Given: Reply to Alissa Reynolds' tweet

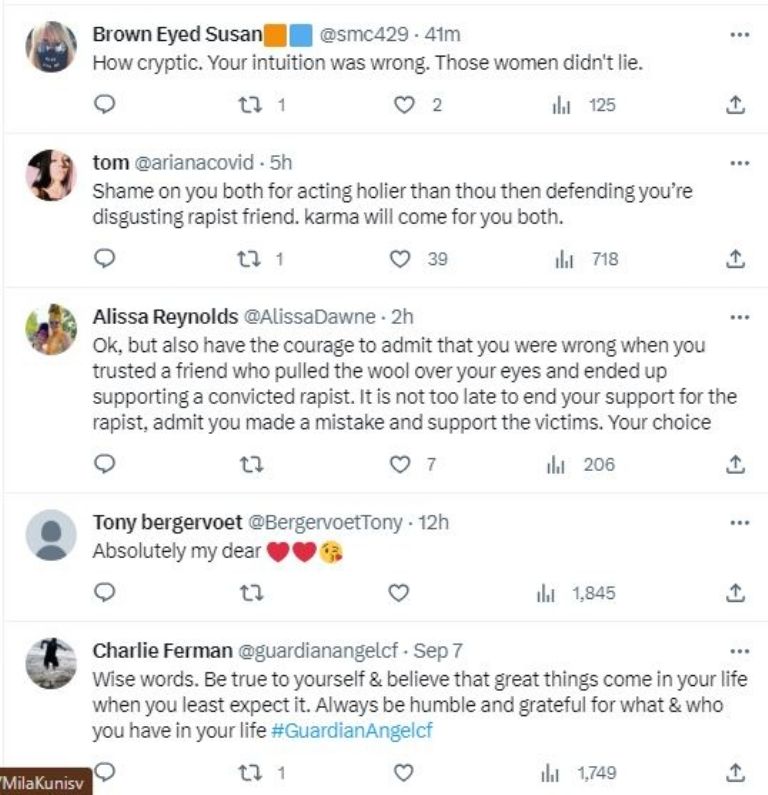Looking at the screenshot, I should [104, 464].
